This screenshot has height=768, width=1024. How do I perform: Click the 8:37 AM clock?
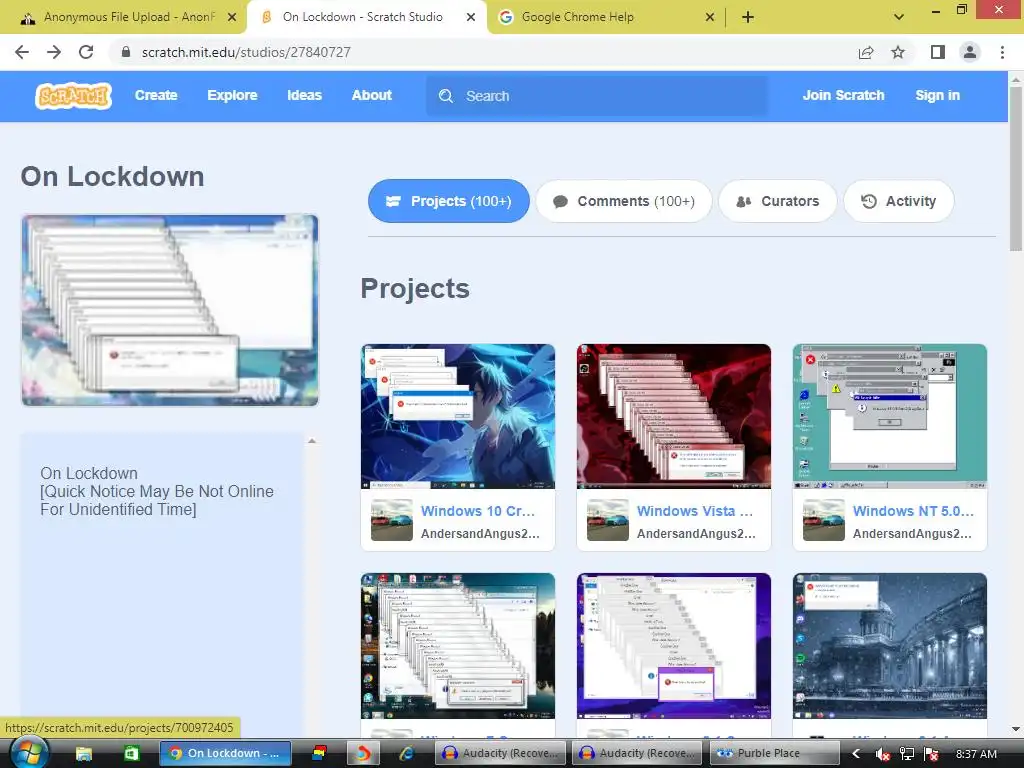tap(976, 754)
